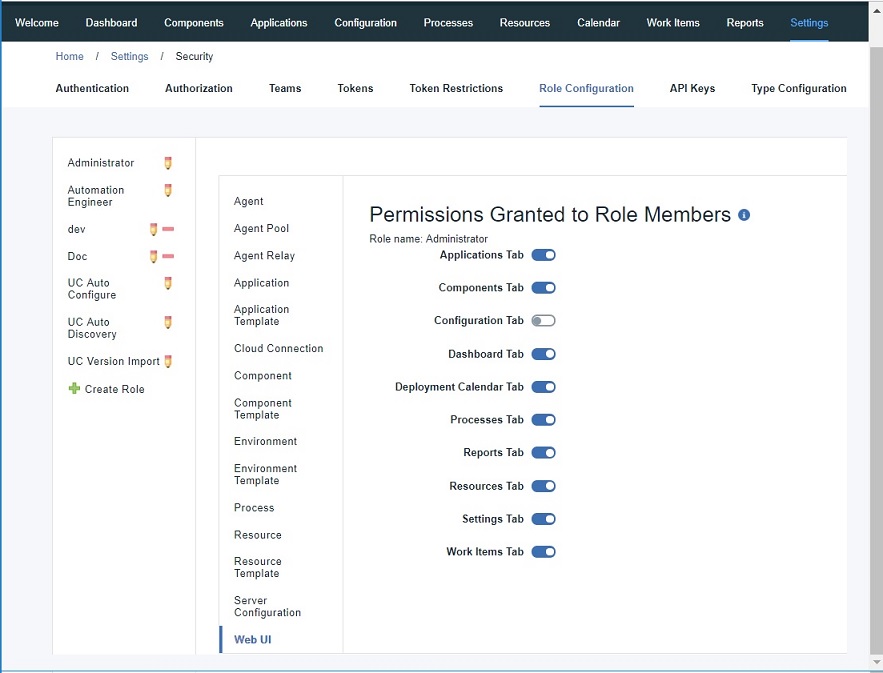The height and width of the screenshot is (673, 883).
Task: Delete the dev role using the red minus icon
Action: [x=168, y=229]
